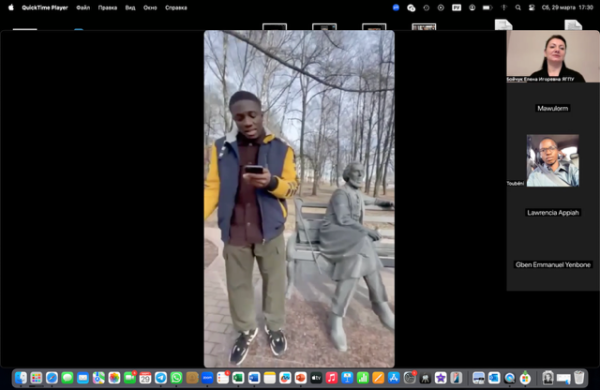Open App Store from Dock
The height and width of the screenshot is (390, 600).
[394, 378]
